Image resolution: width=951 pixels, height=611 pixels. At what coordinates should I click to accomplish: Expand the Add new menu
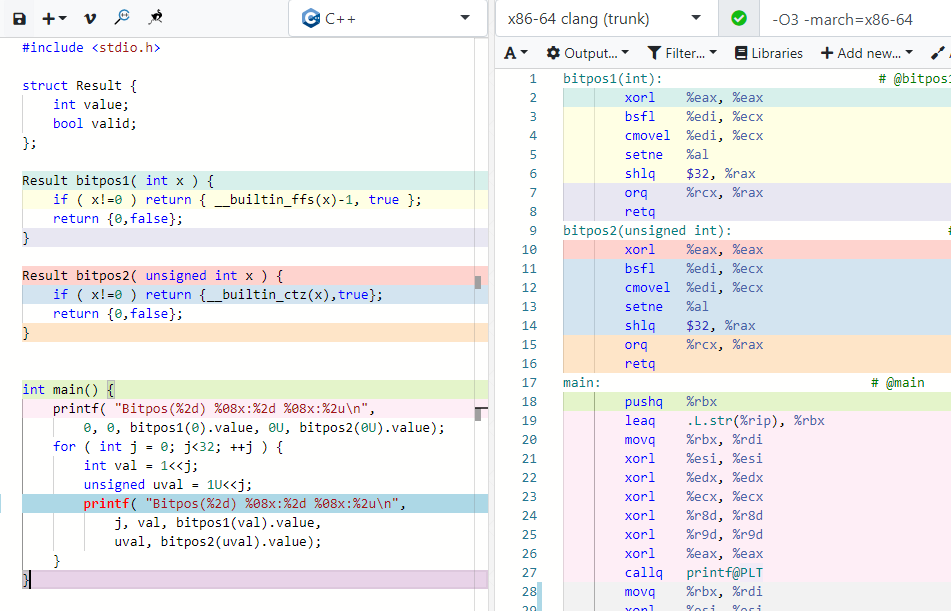pos(866,53)
